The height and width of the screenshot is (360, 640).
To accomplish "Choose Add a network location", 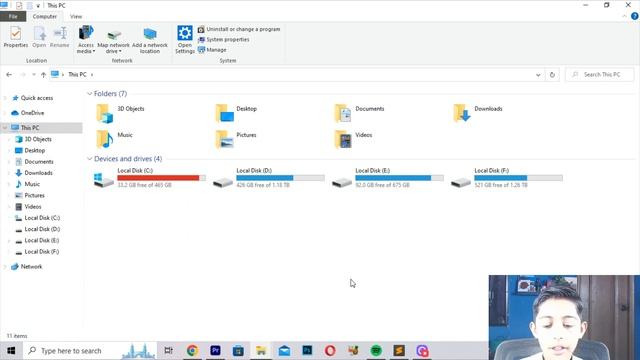I will click(x=150, y=41).
